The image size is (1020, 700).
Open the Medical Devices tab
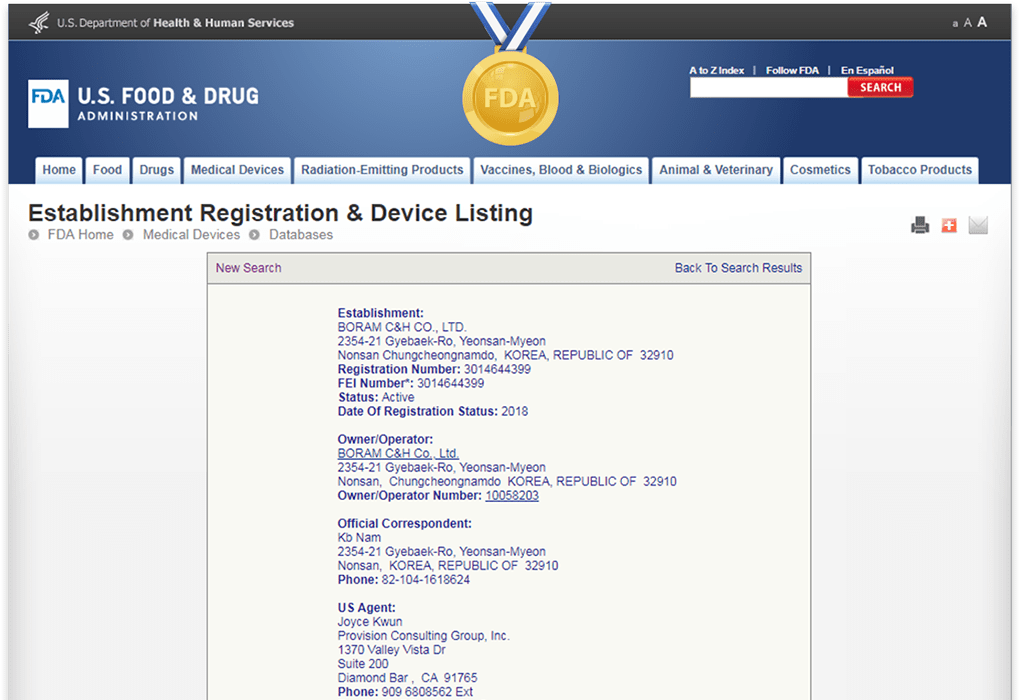pos(237,170)
